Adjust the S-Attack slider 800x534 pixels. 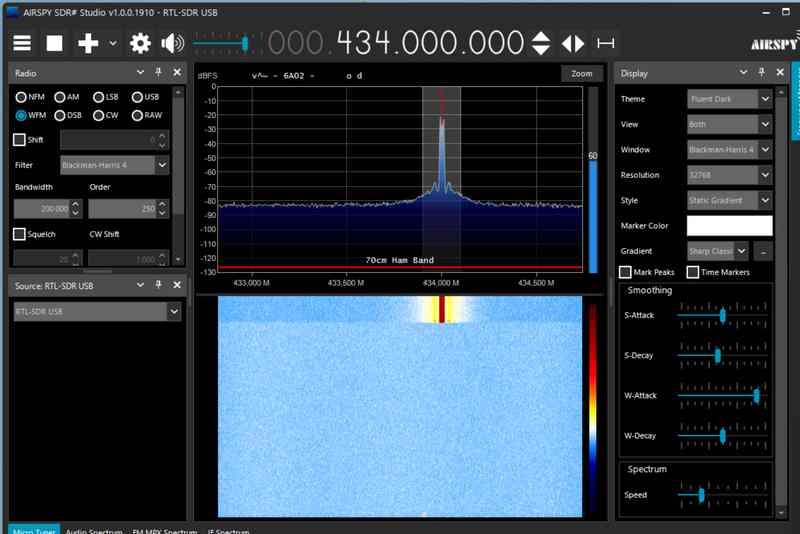[722, 316]
